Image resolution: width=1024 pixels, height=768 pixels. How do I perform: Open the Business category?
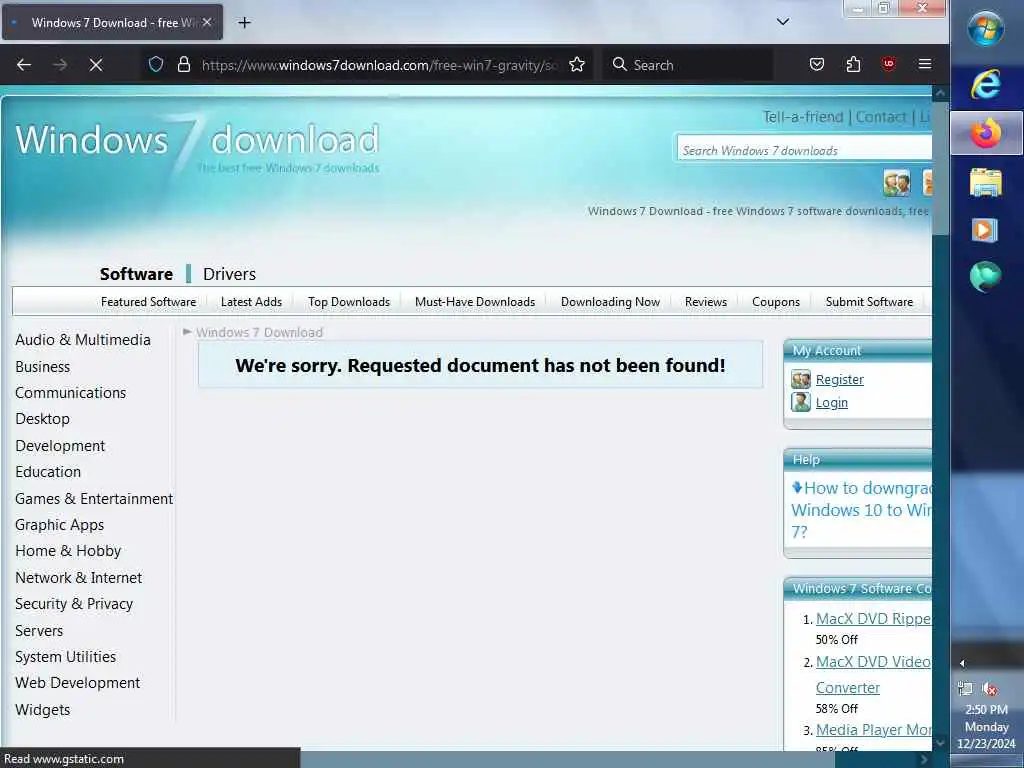42,366
